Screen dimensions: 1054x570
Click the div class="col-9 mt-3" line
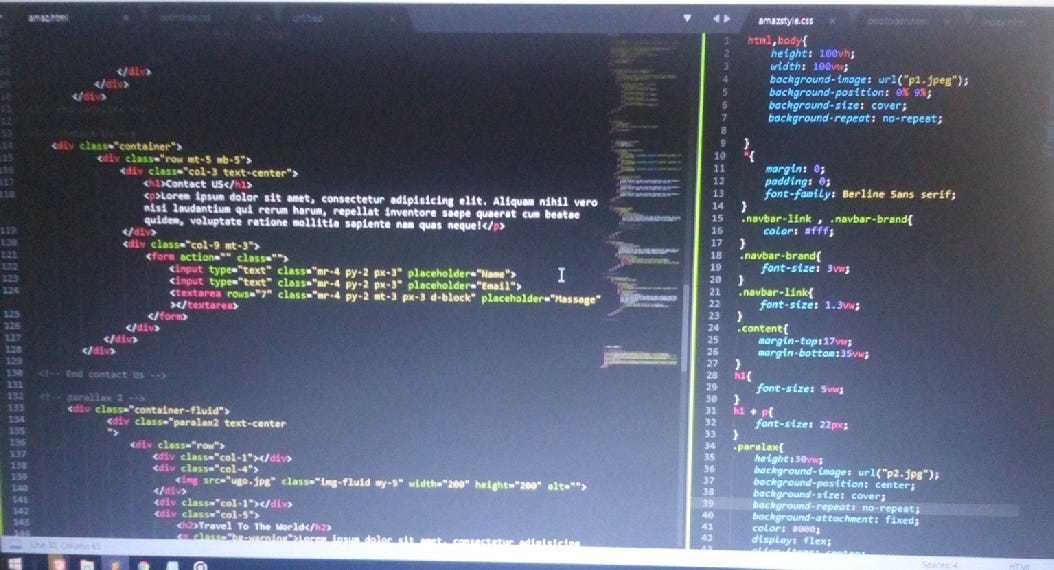(x=192, y=245)
